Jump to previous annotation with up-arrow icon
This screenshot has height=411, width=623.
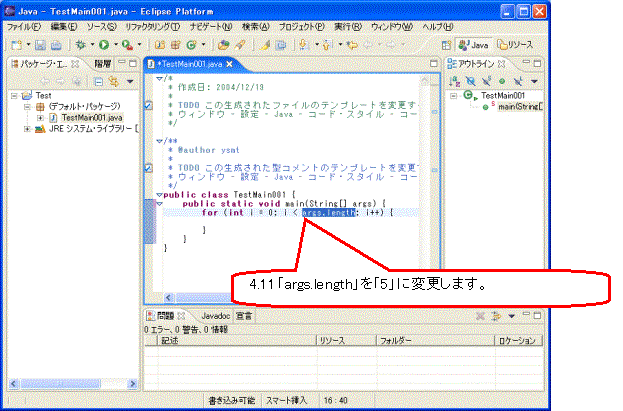click(x=327, y=45)
